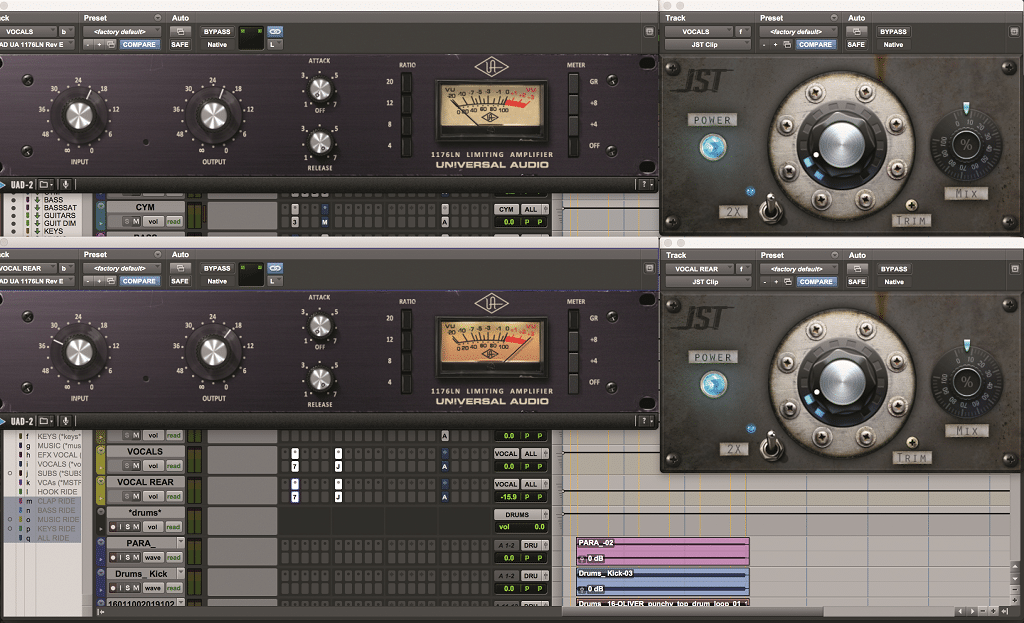Click settings copy icon in VOCAL REAR JST Clip
This screenshot has height=623, width=1024.
[x=788, y=281]
